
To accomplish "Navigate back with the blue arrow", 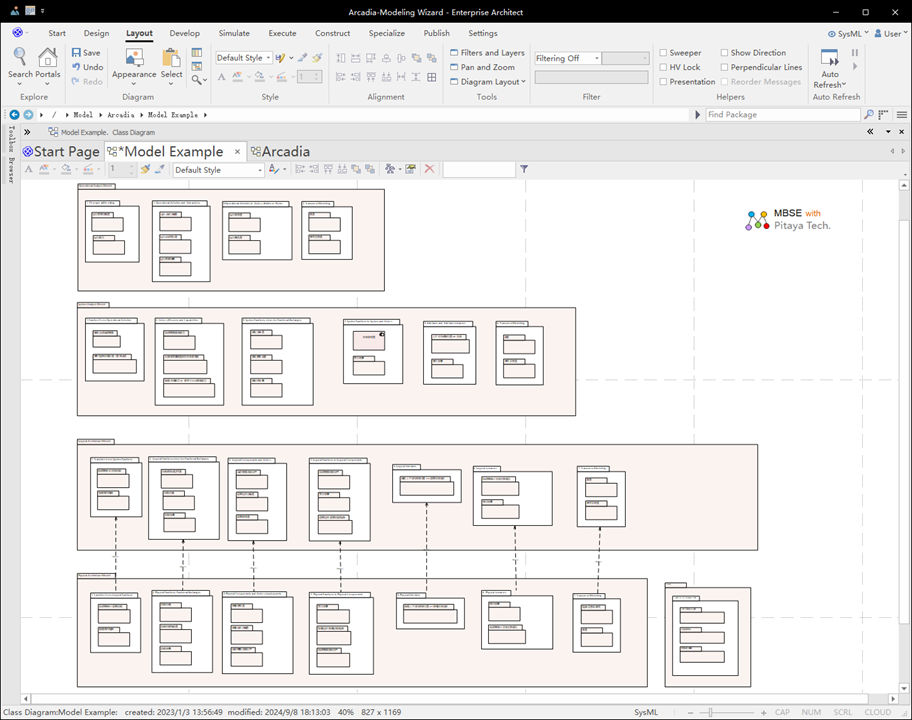I will click(15, 115).
